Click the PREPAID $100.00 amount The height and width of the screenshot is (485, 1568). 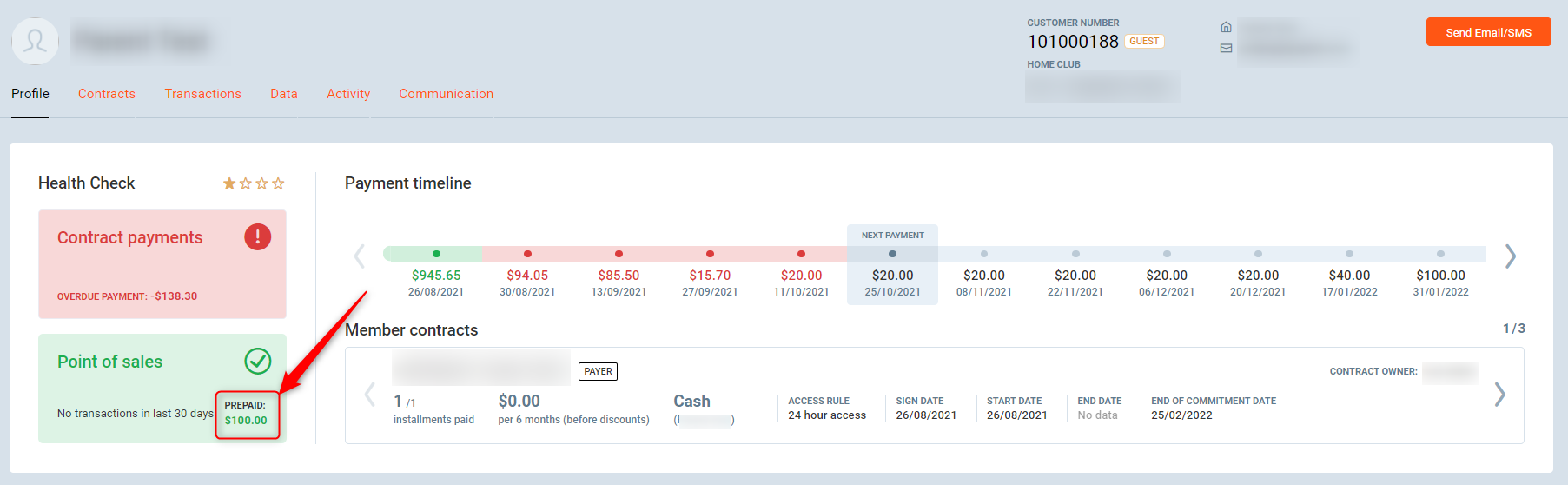point(246,421)
